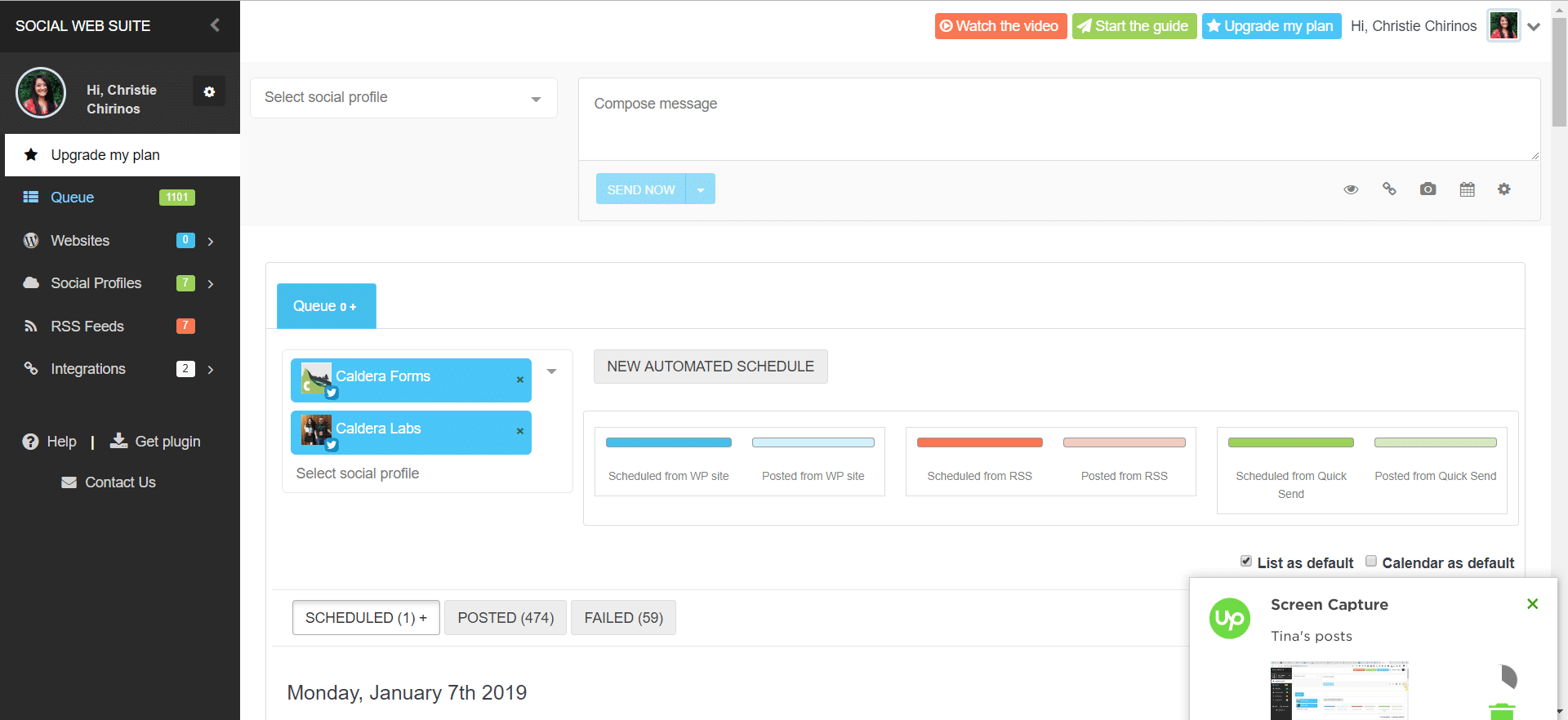The width and height of the screenshot is (1568, 720).
Task: Click the Contact Us envelope icon
Action: click(69, 482)
